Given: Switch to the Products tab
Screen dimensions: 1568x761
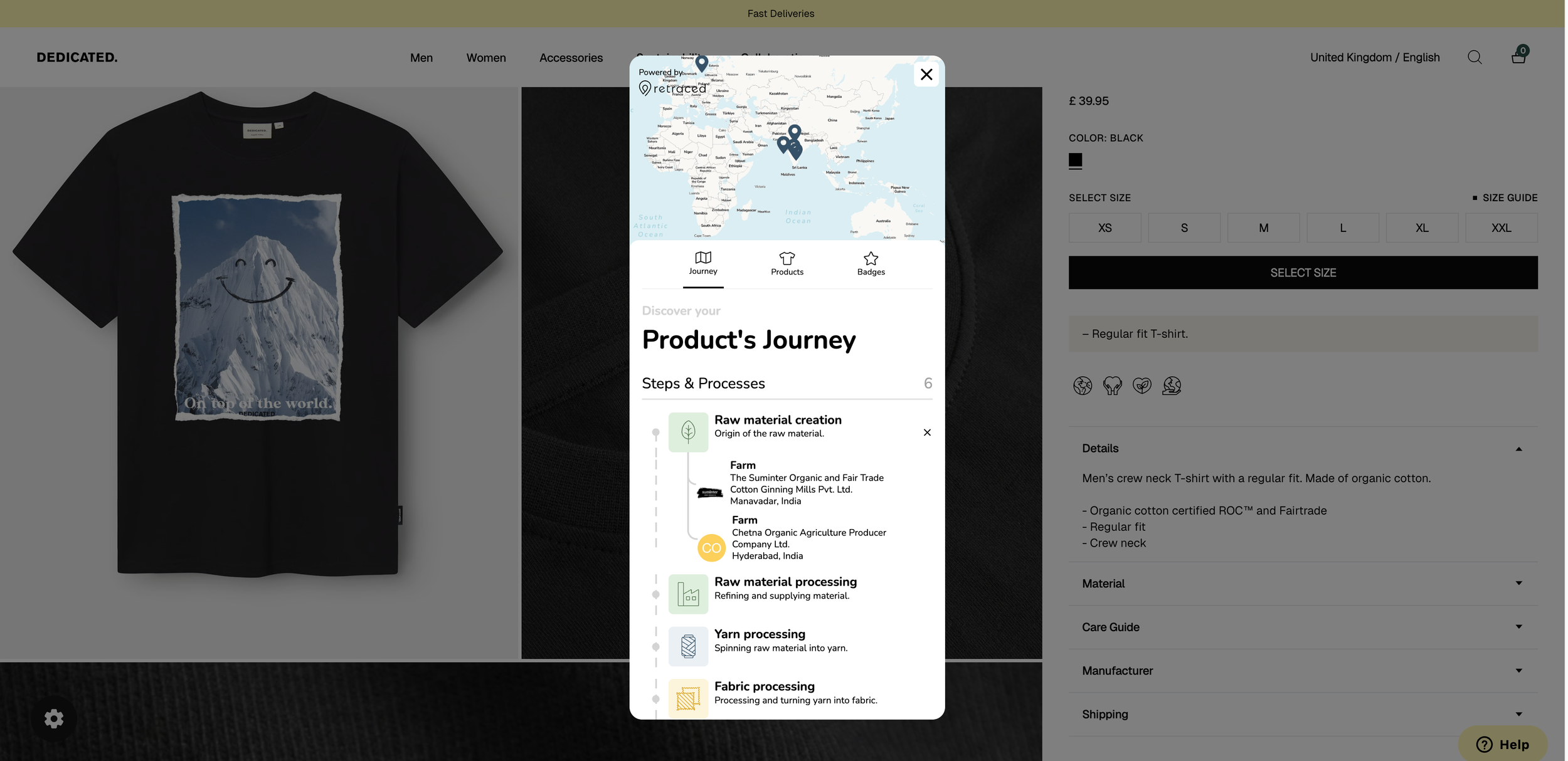Looking at the screenshot, I should pos(787,264).
